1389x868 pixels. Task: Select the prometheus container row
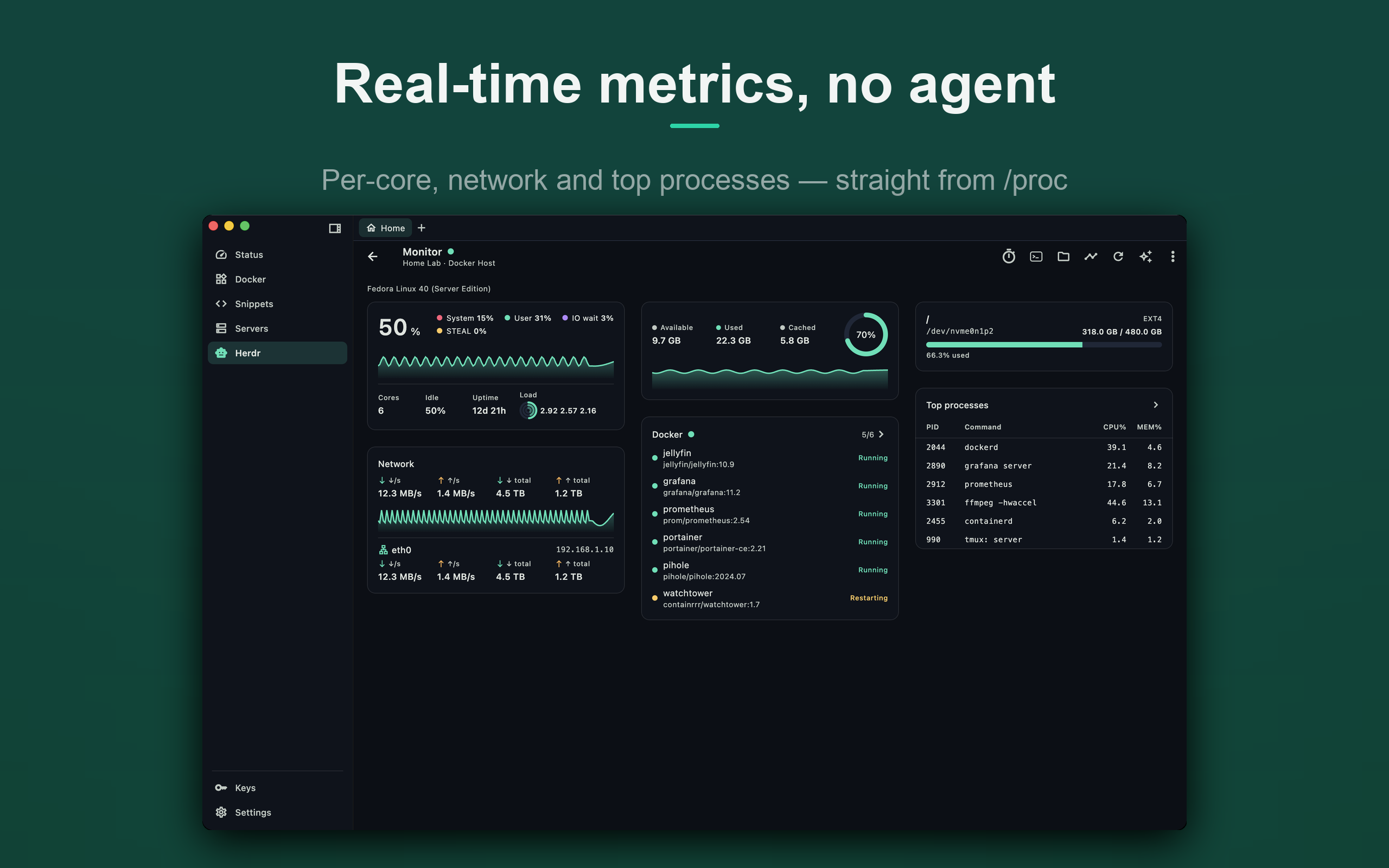click(769, 514)
